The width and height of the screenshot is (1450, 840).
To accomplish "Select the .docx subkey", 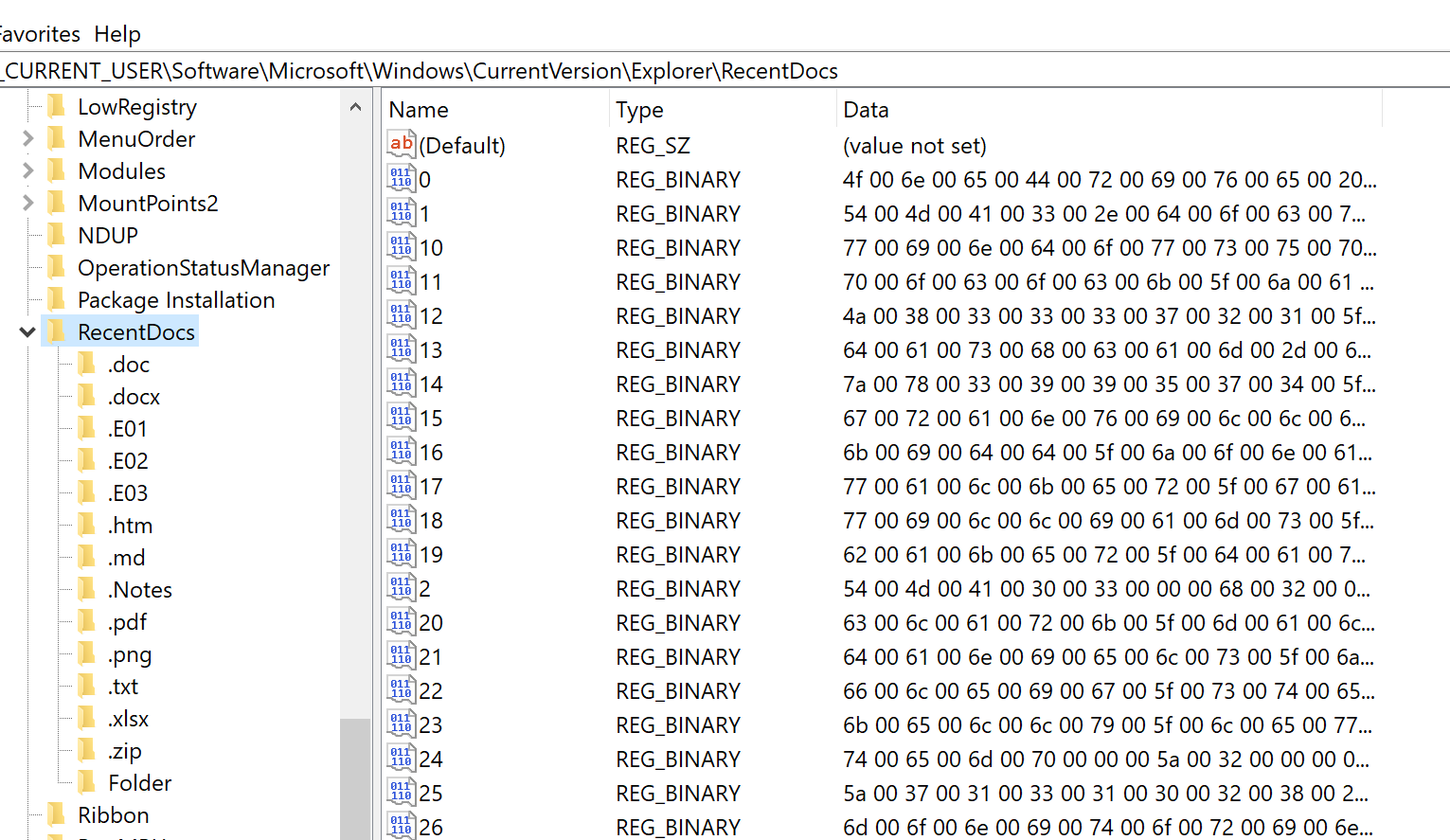I will [x=134, y=396].
